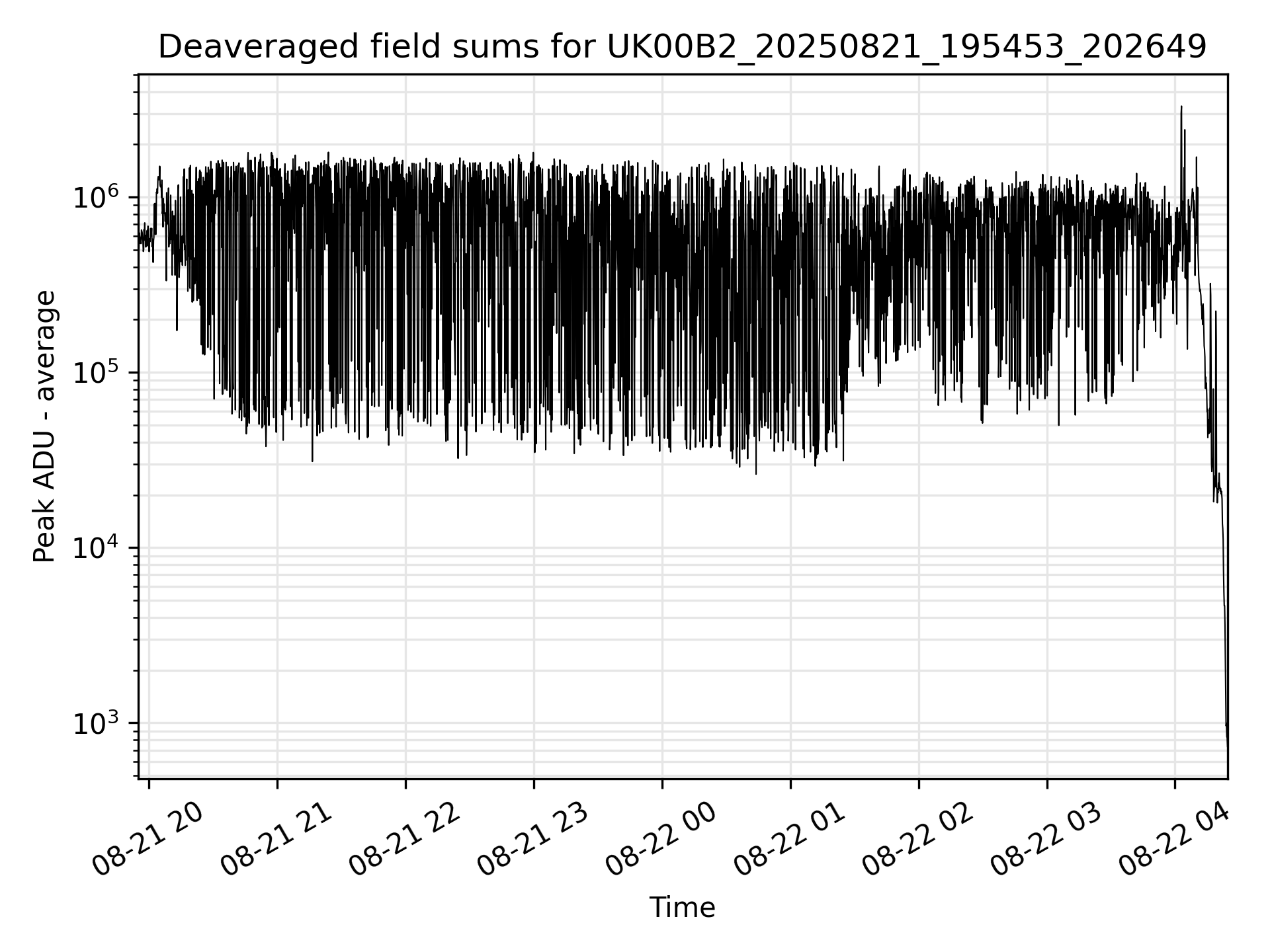Click the y tick label 10^6

97,196
